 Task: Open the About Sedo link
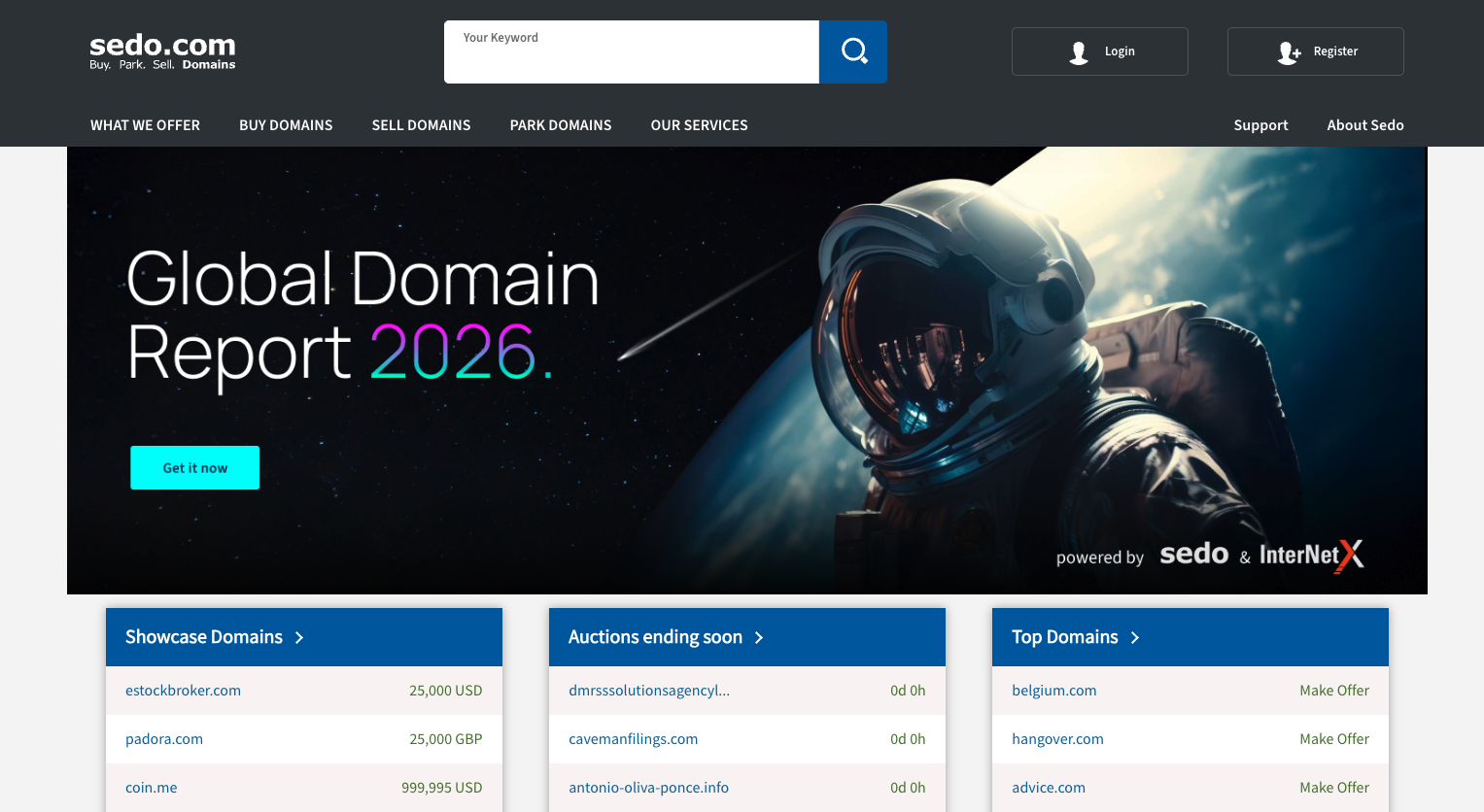click(1364, 125)
